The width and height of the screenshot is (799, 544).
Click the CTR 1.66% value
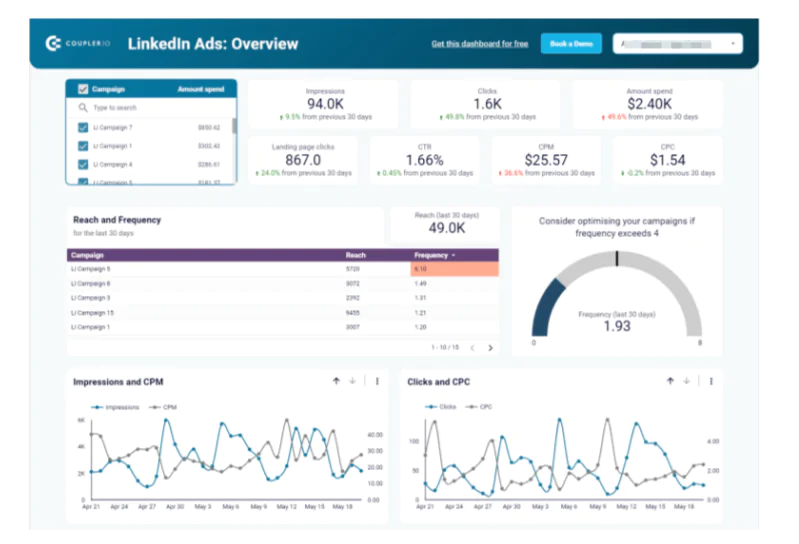click(x=424, y=160)
